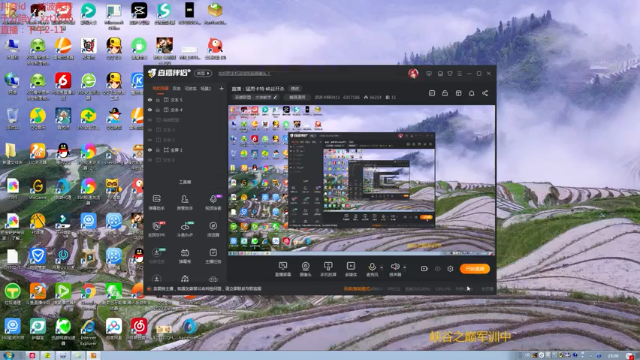Switch to the first orange scene tab
The image size is (640, 360).
tap(160, 89)
